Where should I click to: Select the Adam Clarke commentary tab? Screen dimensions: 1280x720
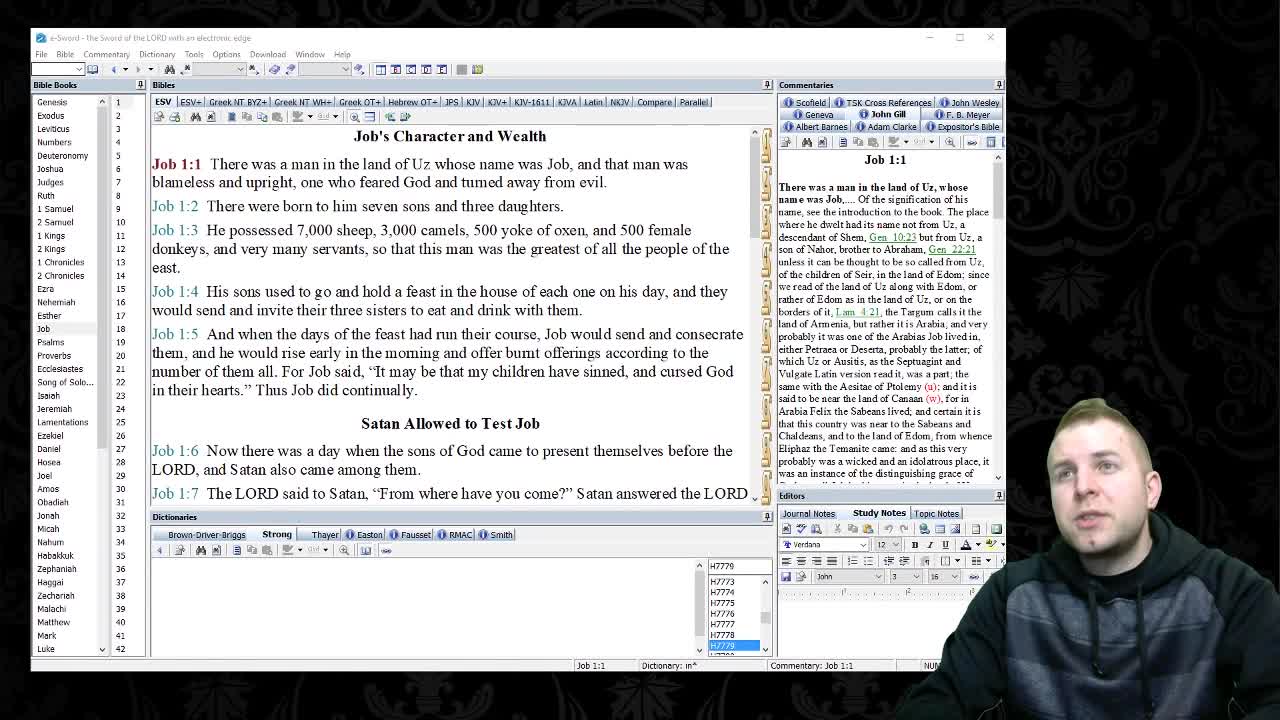[x=887, y=127]
